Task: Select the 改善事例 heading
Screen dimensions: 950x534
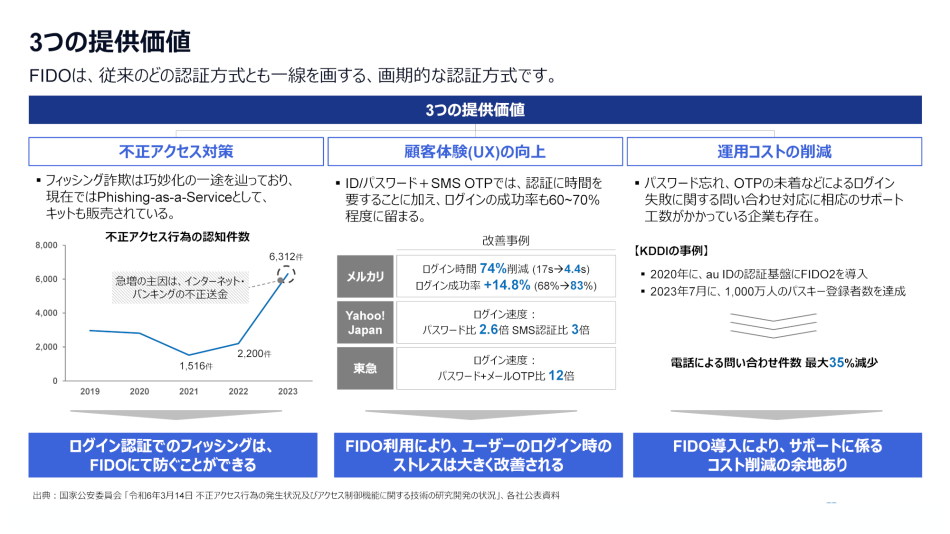Action: [506, 241]
